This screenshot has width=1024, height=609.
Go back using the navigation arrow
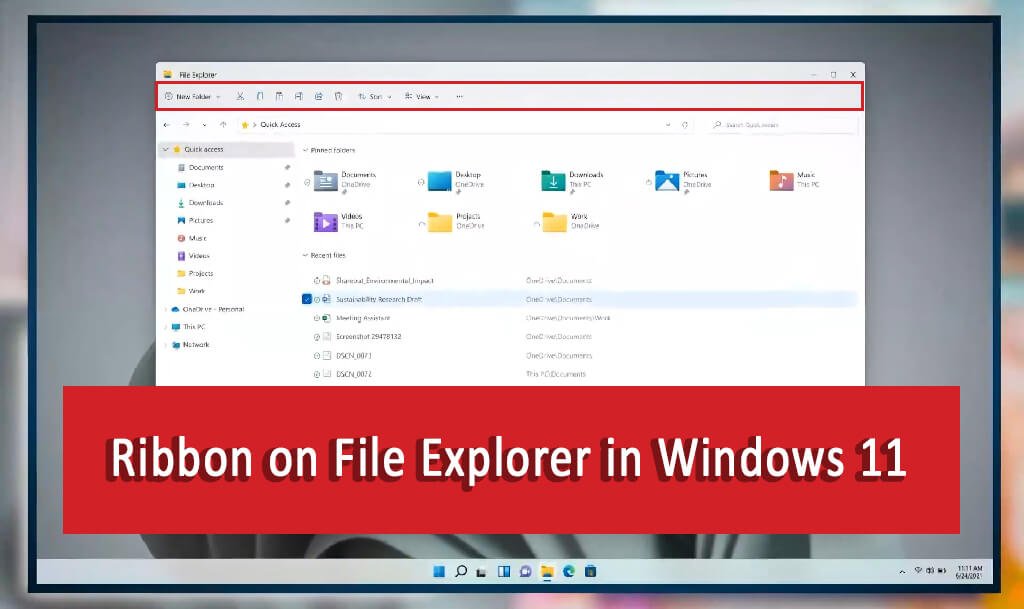point(167,125)
